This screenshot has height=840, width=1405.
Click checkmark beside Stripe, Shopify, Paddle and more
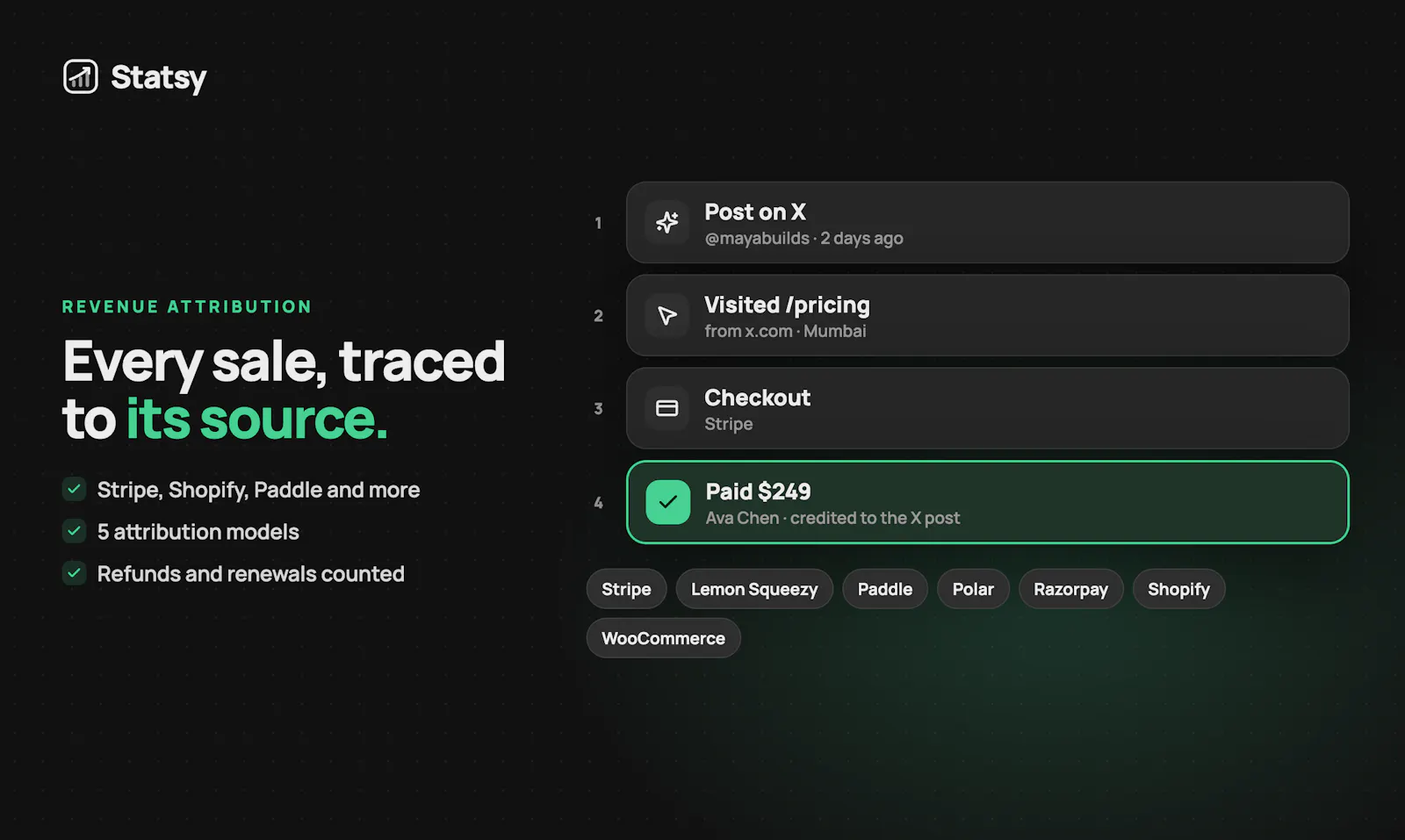(75, 489)
